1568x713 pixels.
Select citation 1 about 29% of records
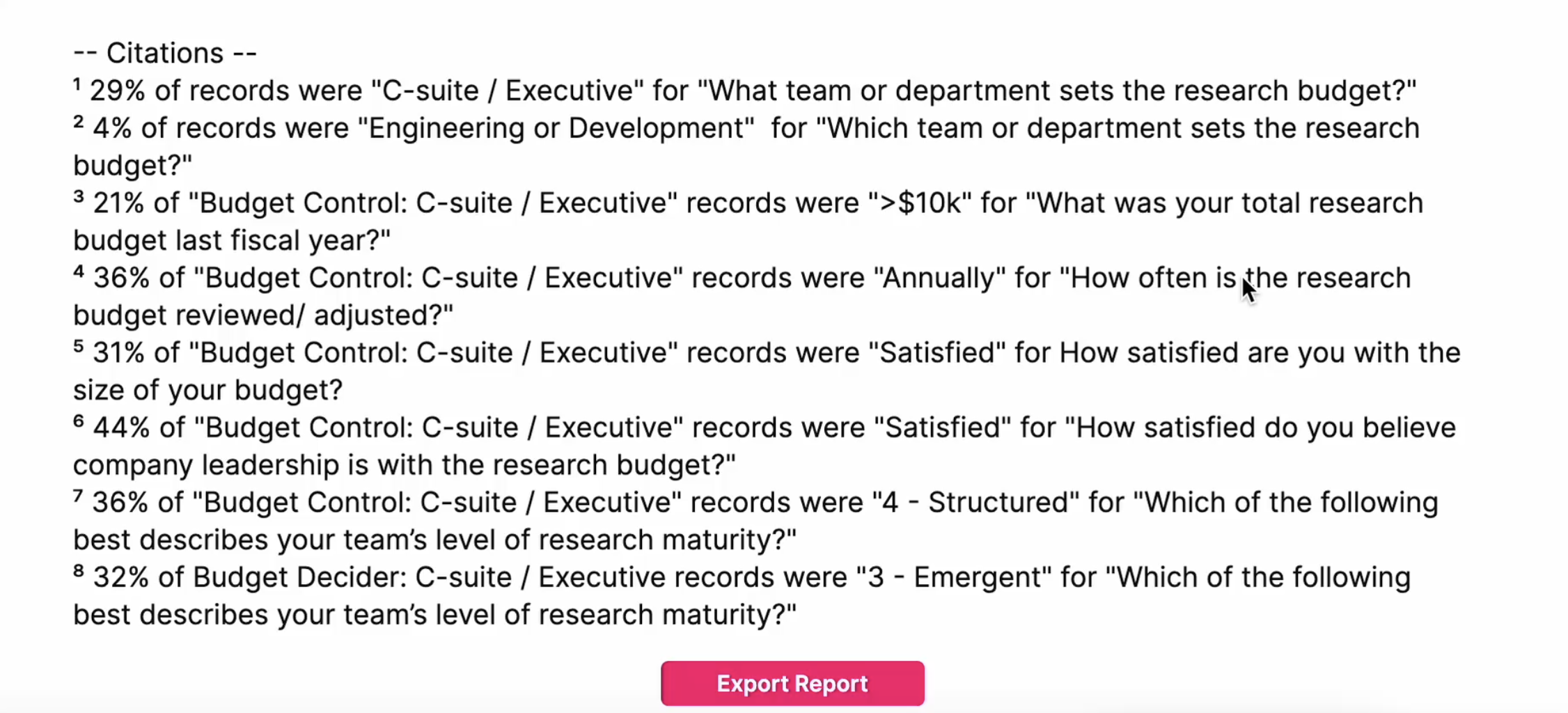745,91
